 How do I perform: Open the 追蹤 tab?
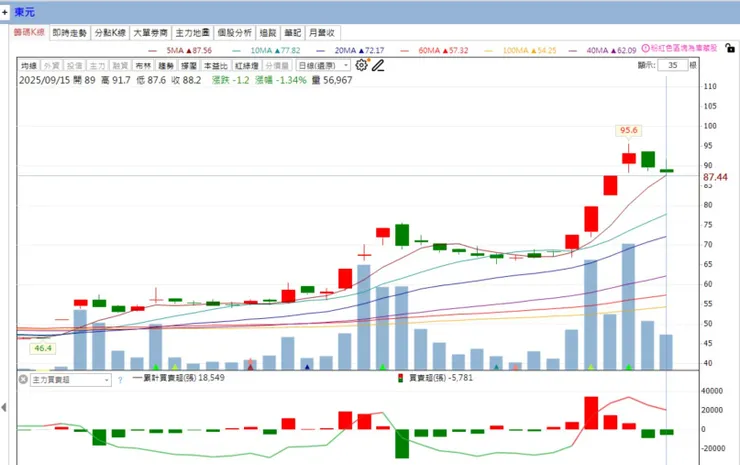[268, 33]
